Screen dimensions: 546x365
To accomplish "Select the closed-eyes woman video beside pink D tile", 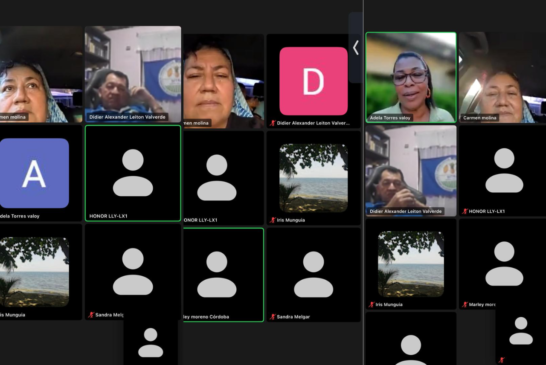I will tap(223, 81).
